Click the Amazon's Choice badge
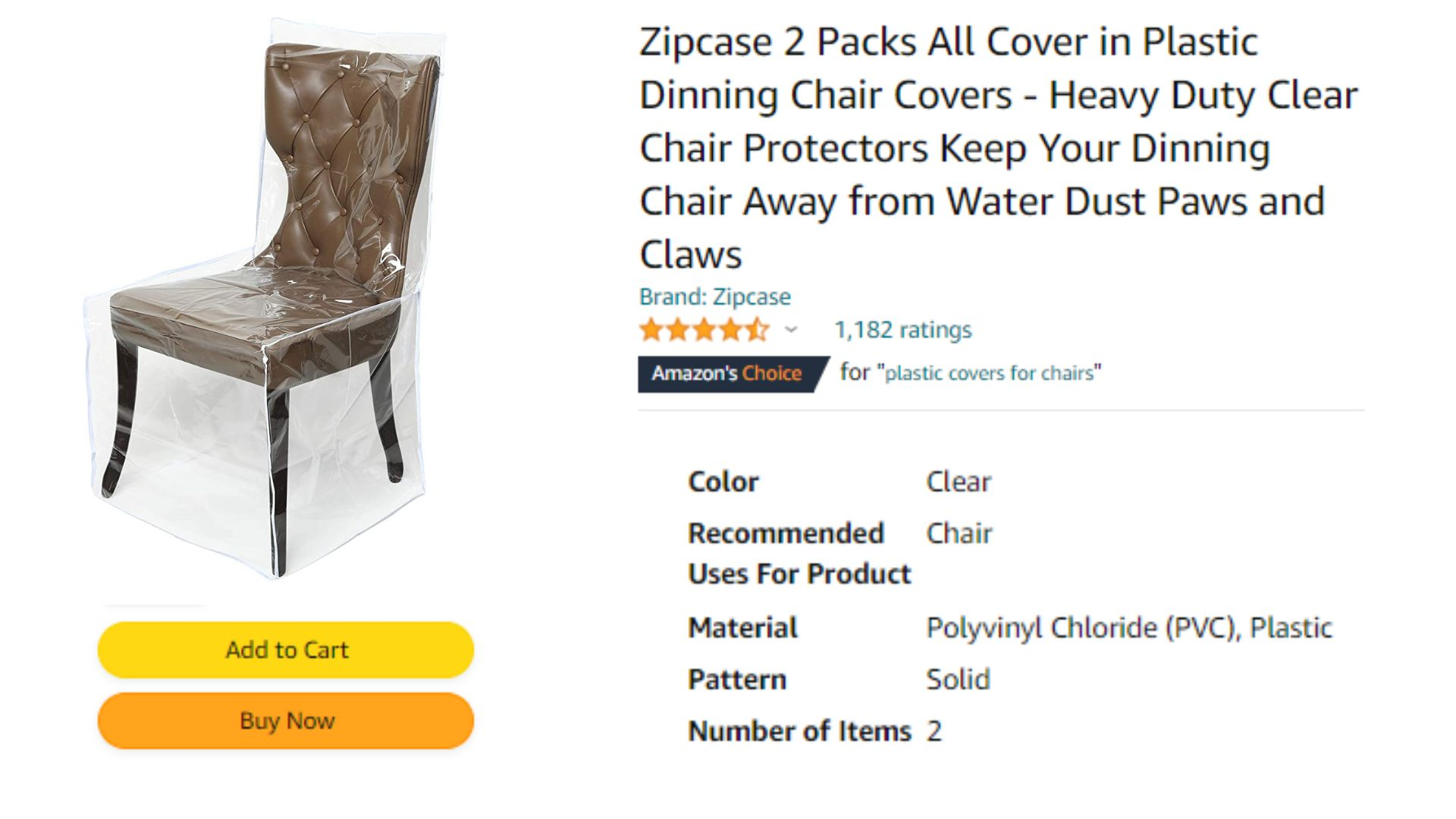This screenshot has height=819, width=1456. tap(733, 374)
